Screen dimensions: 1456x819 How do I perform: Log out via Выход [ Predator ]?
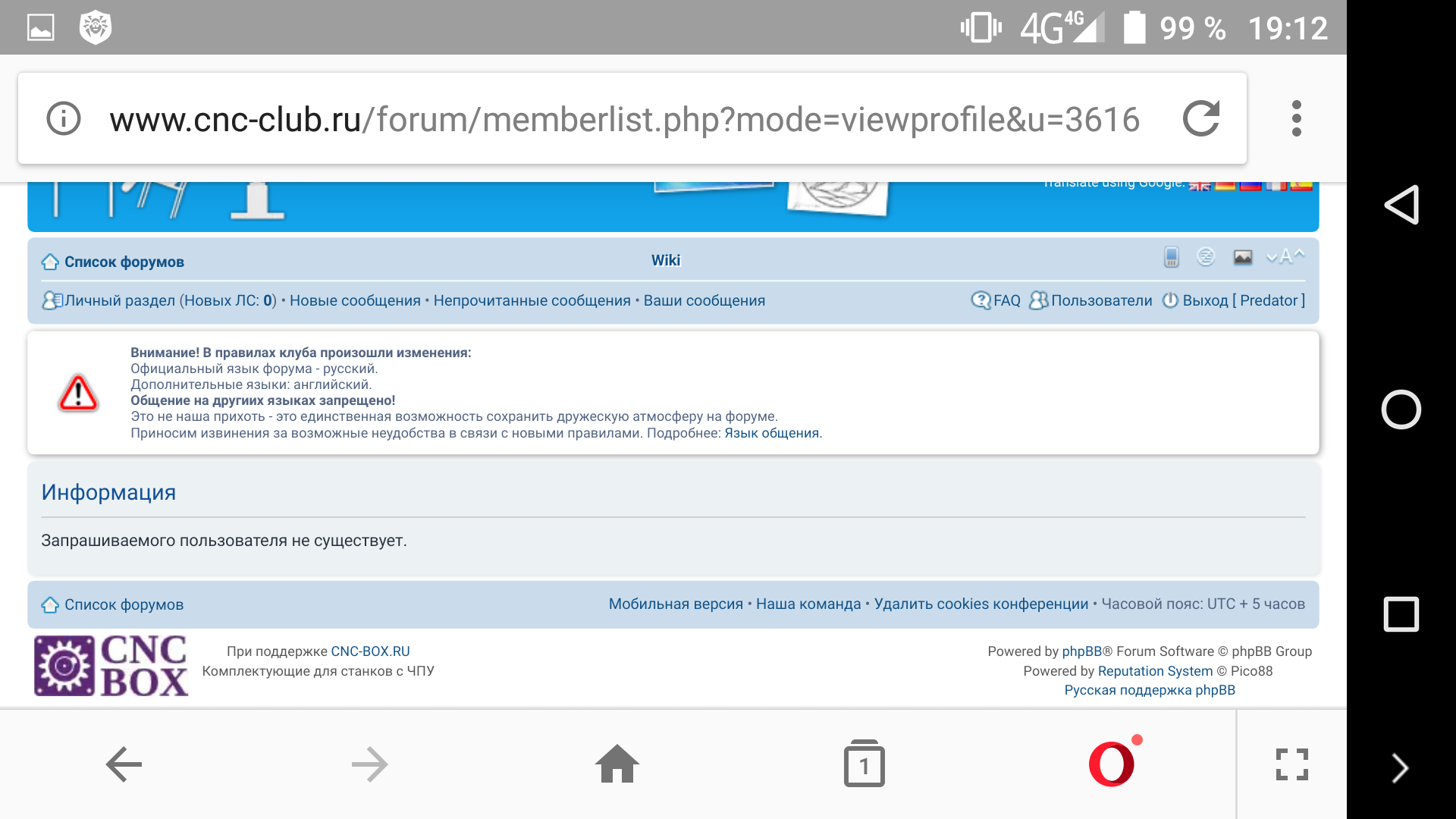tap(1242, 300)
